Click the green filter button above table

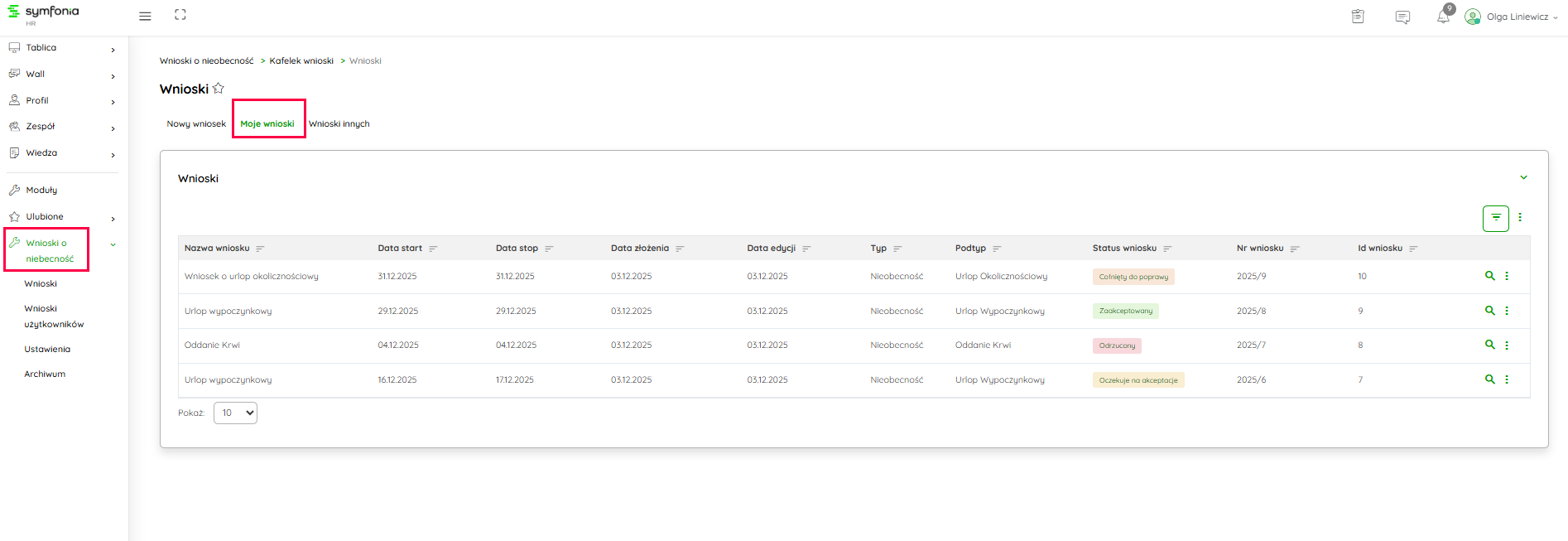coord(1495,218)
